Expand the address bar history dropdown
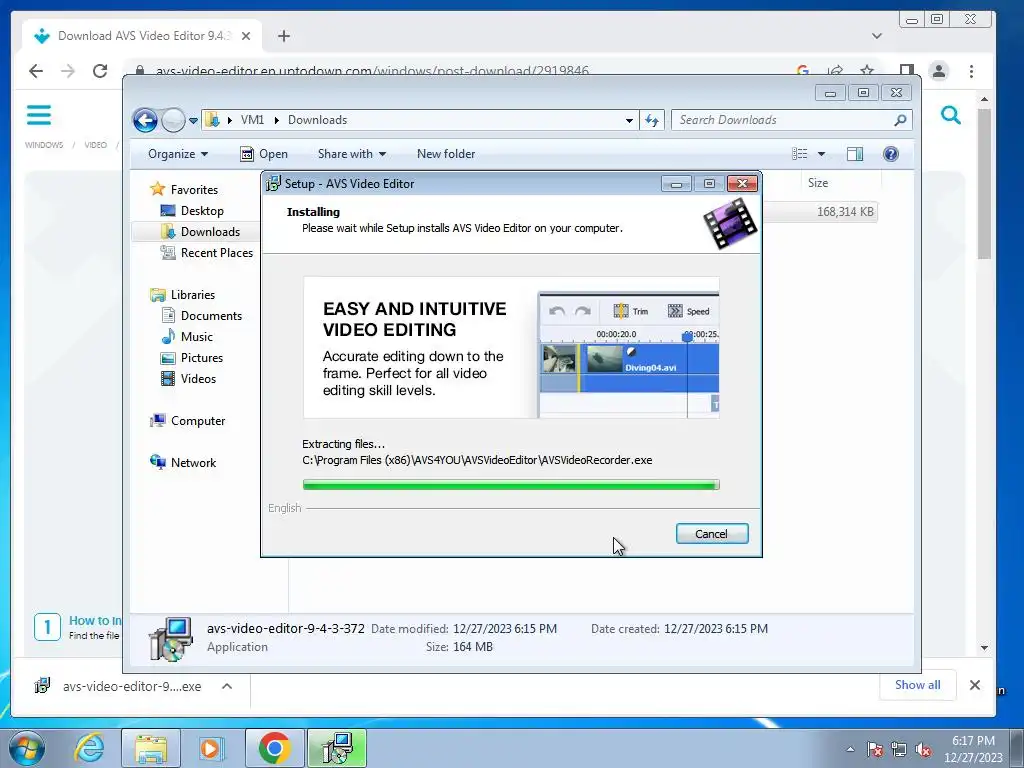This screenshot has height=768, width=1024. click(x=629, y=120)
